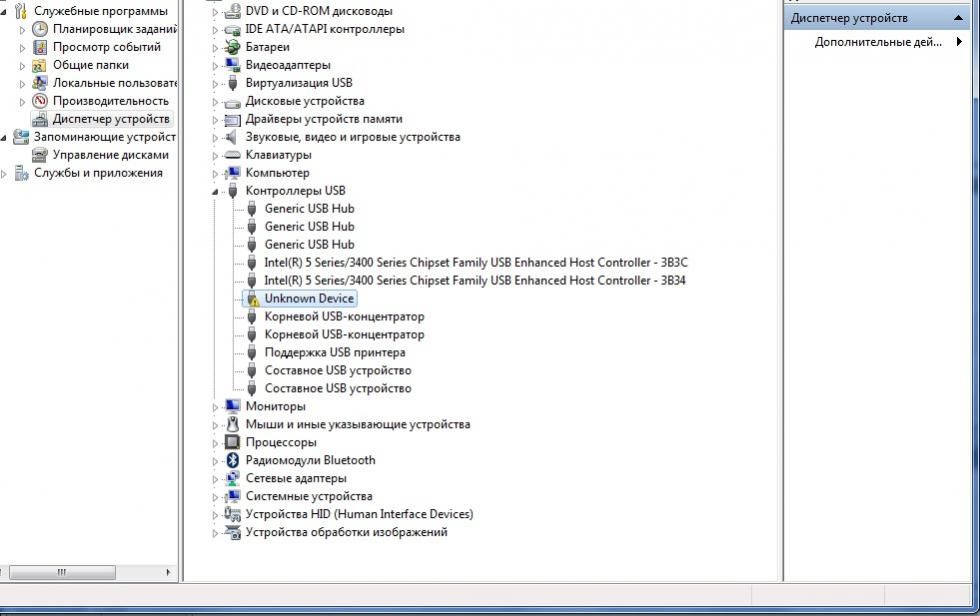
Task: Click the Storage devices icon
Action: 21,137
